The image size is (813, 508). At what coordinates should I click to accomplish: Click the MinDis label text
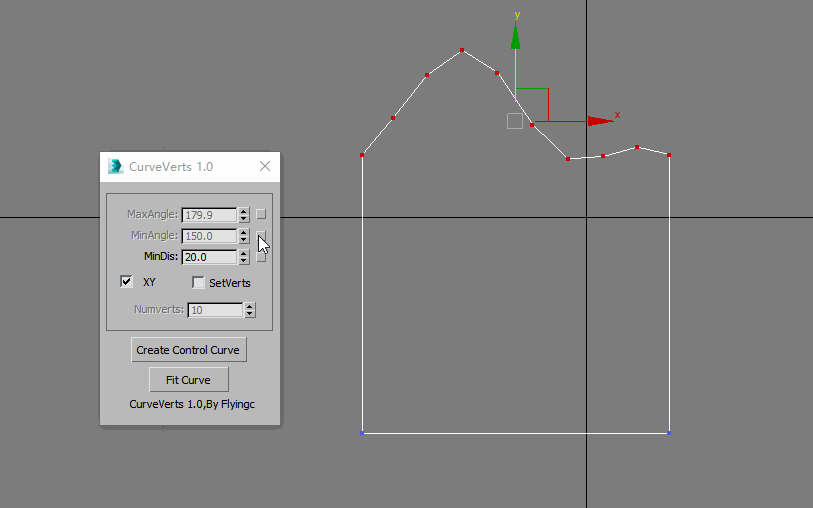pos(161,256)
